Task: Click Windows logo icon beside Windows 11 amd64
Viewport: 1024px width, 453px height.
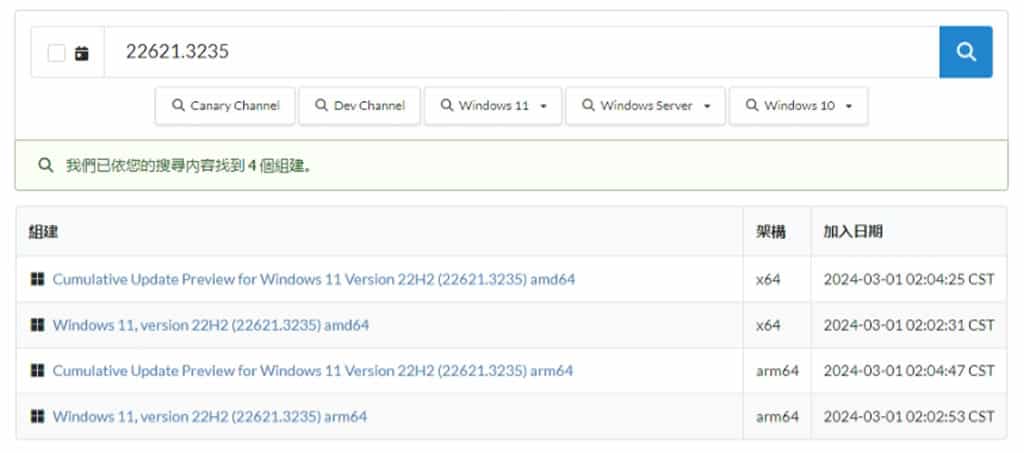Action: [x=37, y=325]
